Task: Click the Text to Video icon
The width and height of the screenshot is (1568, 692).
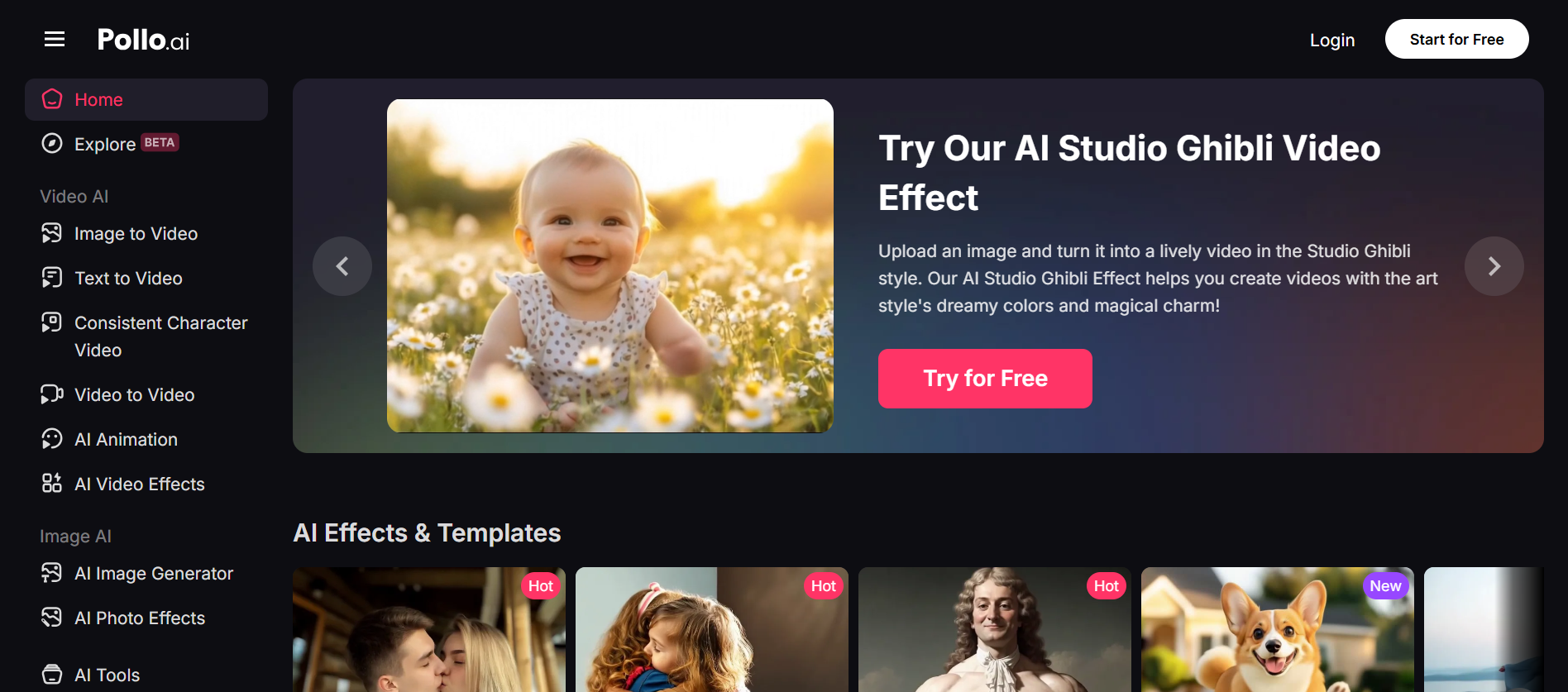Action: point(52,278)
